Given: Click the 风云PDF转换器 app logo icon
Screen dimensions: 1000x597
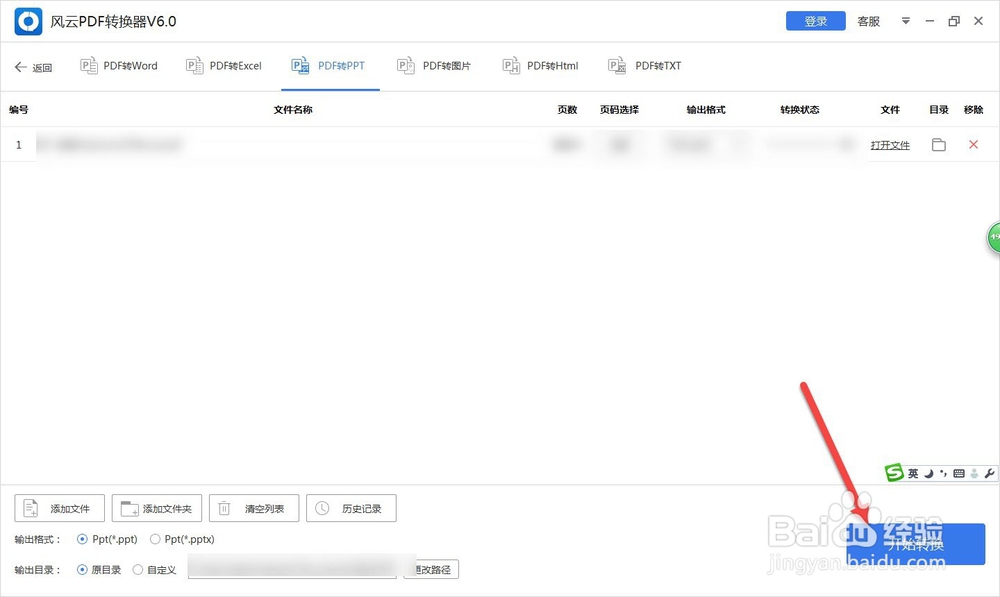Looking at the screenshot, I should [x=28, y=22].
